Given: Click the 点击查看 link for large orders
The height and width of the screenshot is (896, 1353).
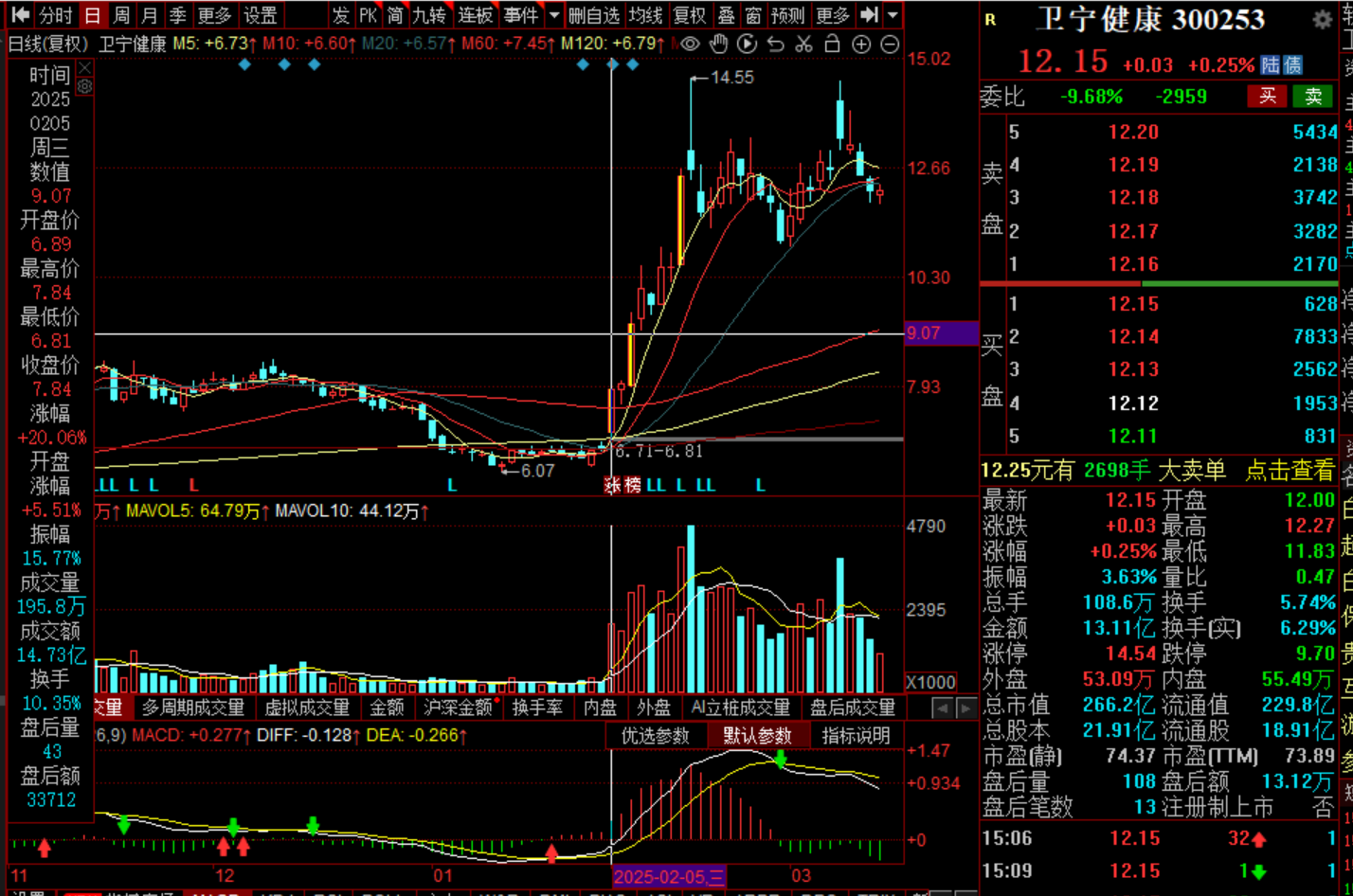Looking at the screenshot, I should [1289, 471].
